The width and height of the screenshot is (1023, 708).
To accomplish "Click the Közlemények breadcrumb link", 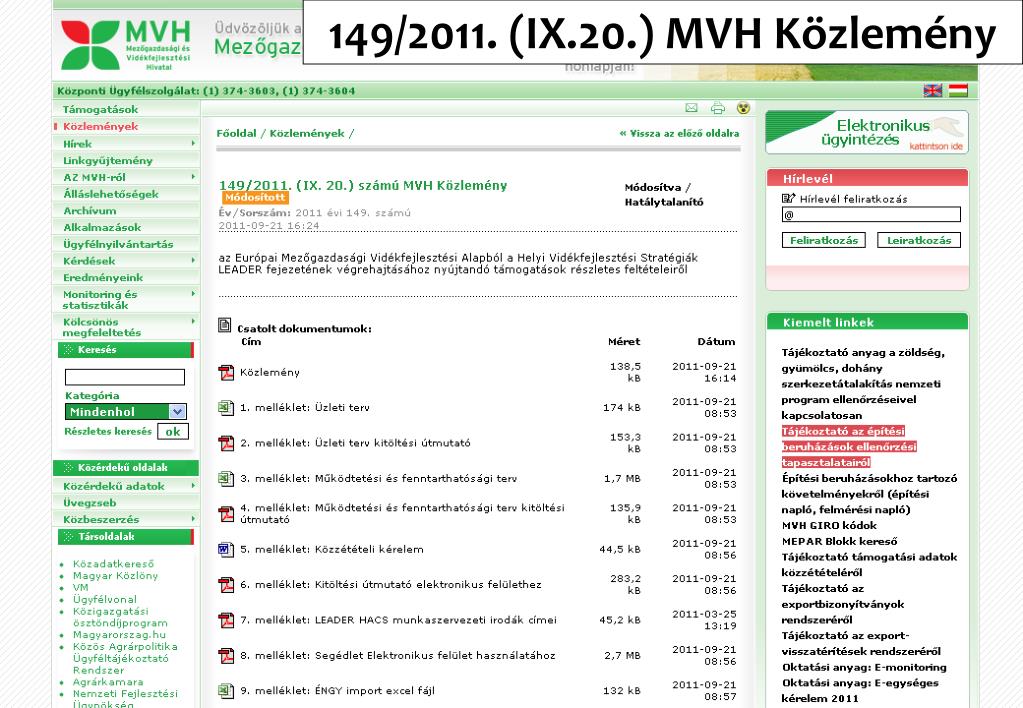I will tap(307, 133).
